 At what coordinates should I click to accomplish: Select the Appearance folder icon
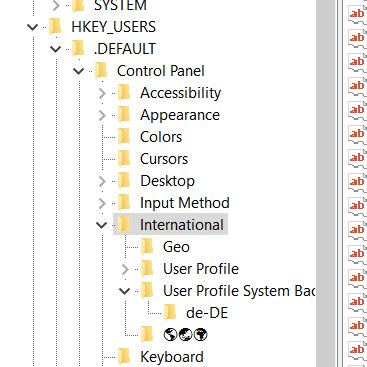click(x=124, y=115)
